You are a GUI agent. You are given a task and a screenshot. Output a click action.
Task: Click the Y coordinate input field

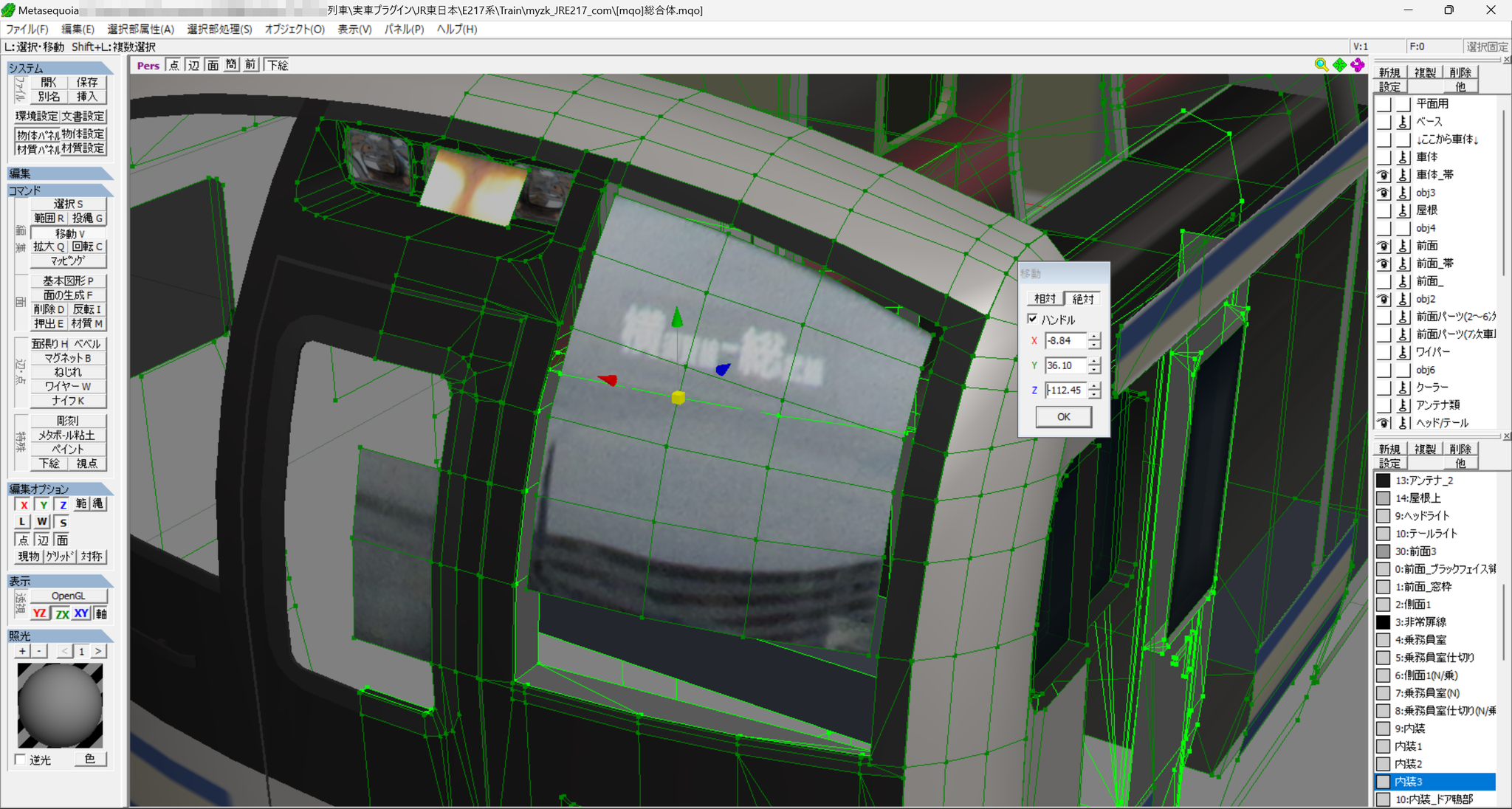click(x=1066, y=365)
